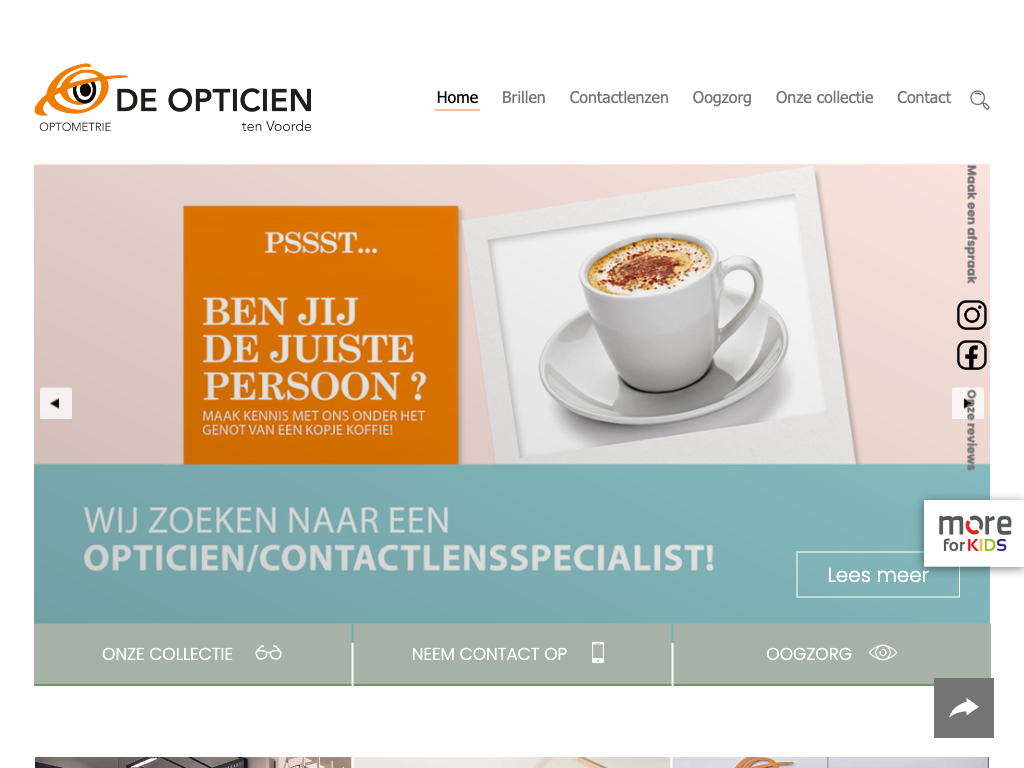This screenshot has height=768, width=1024.
Task: Click the eye icon beside Oogzorg
Action: pyautogui.click(x=883, y=652)
